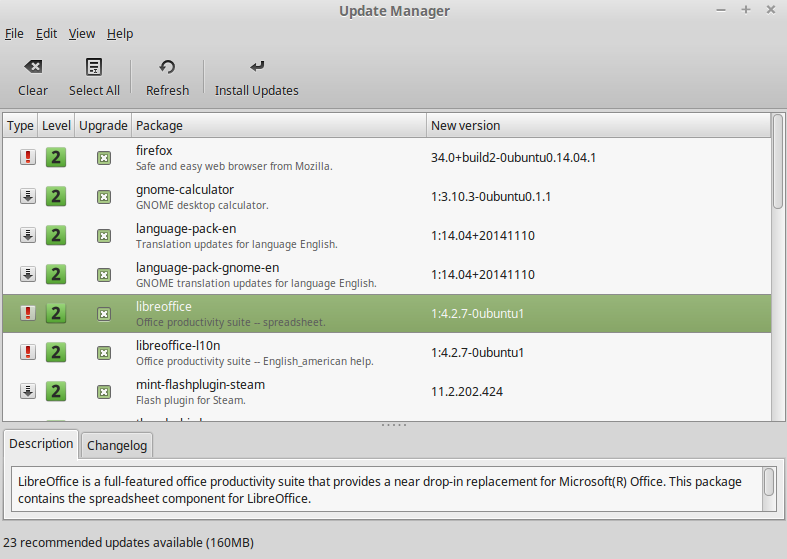787x559 pixels.
Task: Click version 1:3.10.3-0ubuntu0.1.1
Action: pos(491,197)
